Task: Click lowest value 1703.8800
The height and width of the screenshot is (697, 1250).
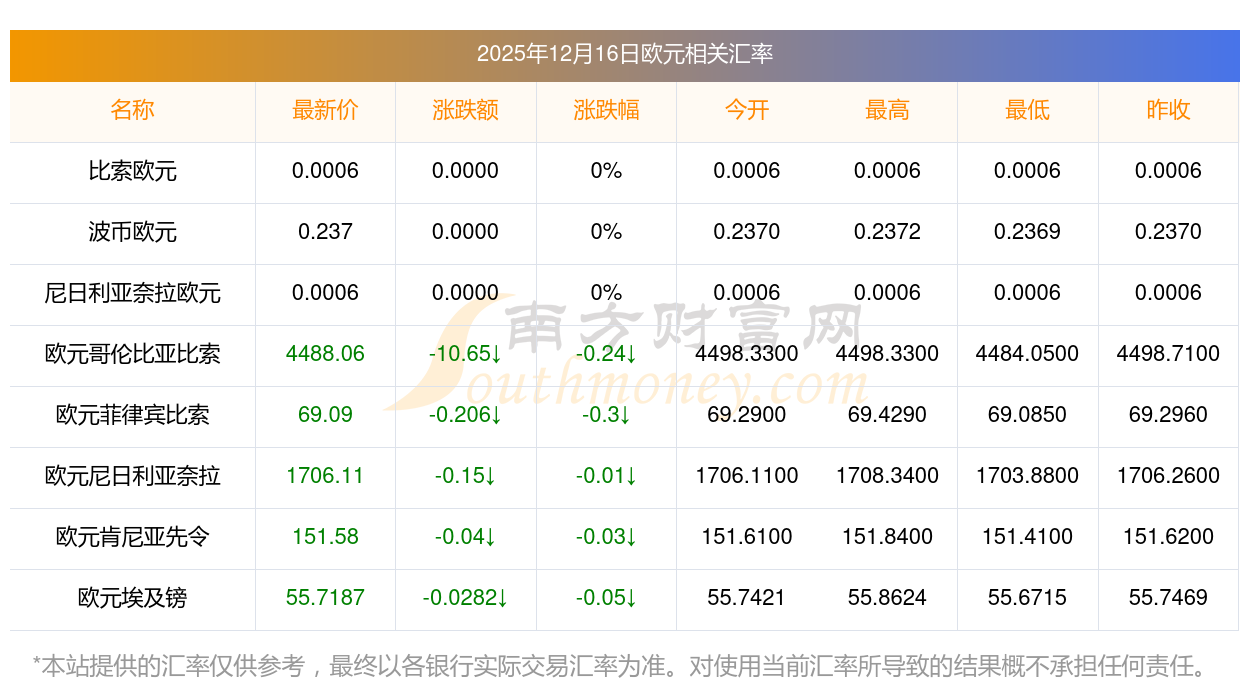Action: tap(1027, 476)
